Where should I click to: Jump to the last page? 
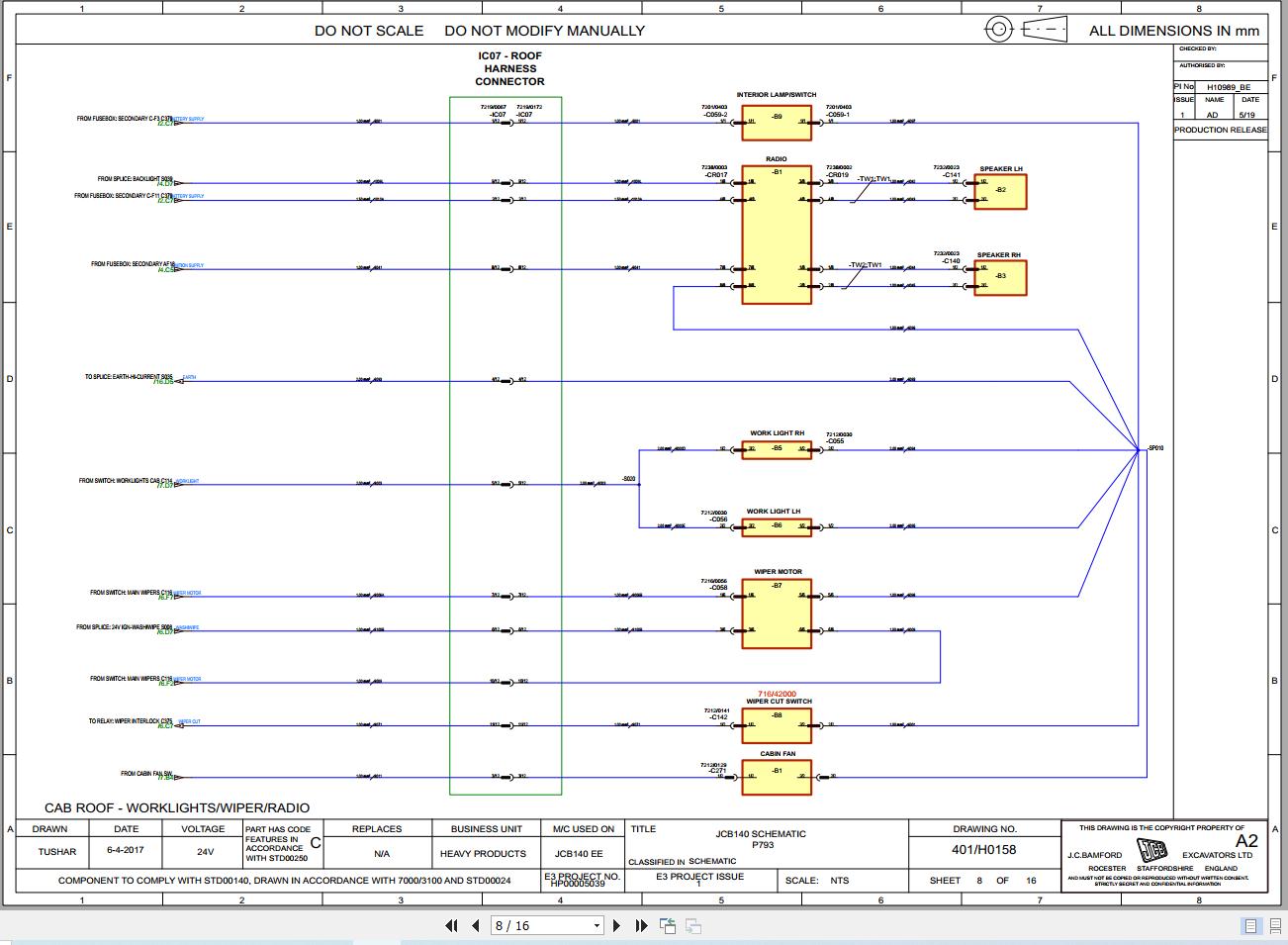pyautogui.click(x=641, y=926)
